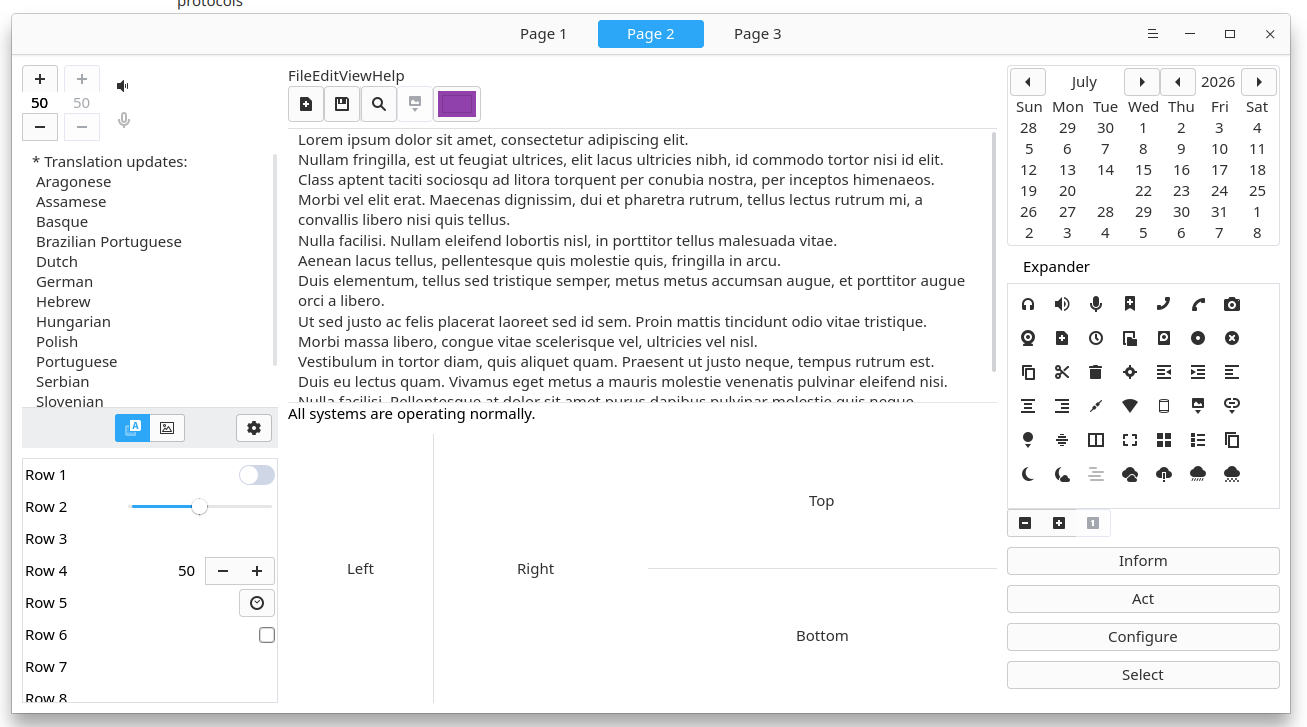Check the Row 6 checkbox

[267, 635]
